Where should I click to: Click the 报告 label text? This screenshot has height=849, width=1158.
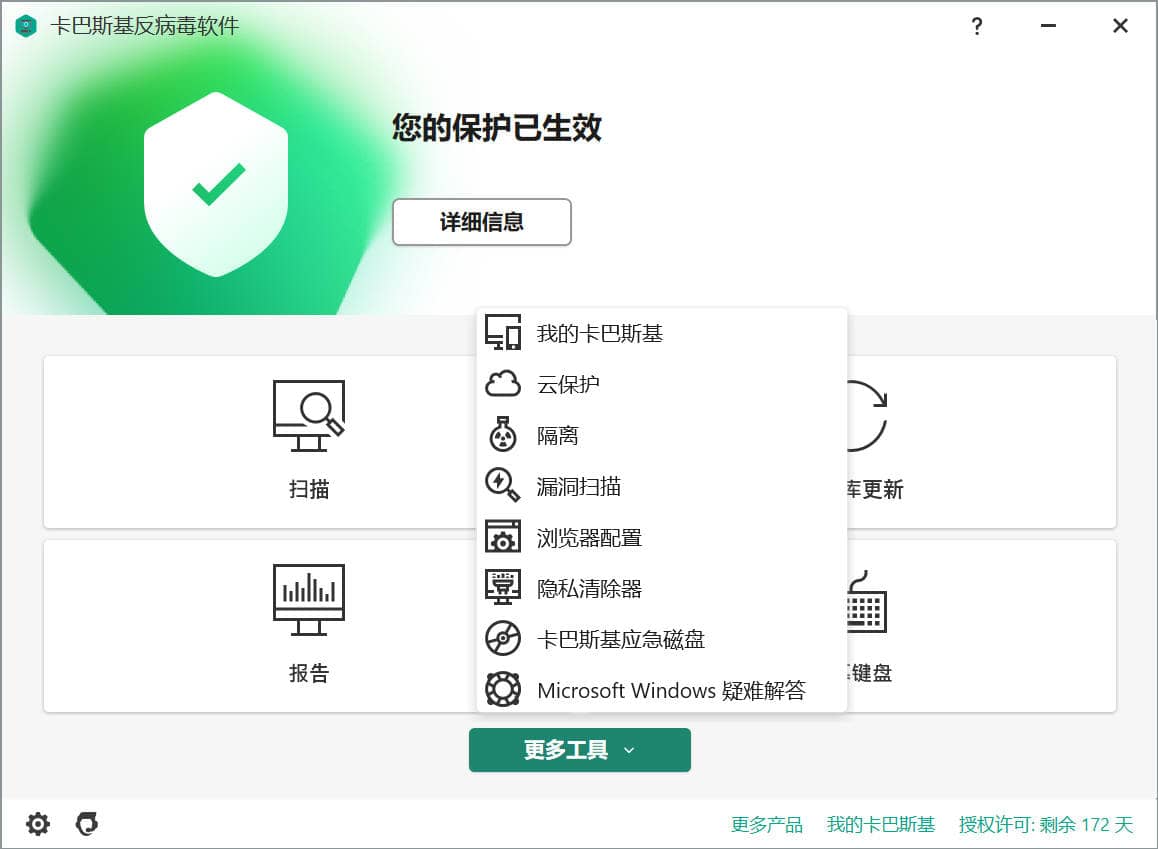tap(309, 673)
